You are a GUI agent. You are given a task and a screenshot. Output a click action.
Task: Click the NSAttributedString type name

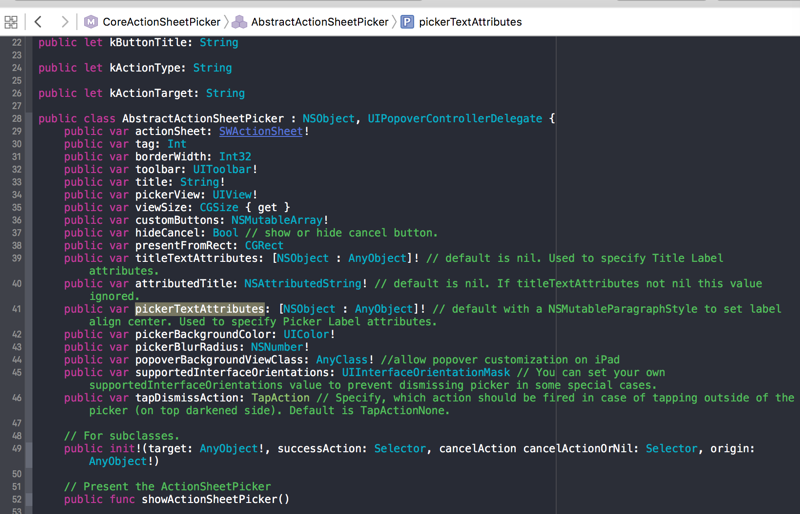point(303,283)
